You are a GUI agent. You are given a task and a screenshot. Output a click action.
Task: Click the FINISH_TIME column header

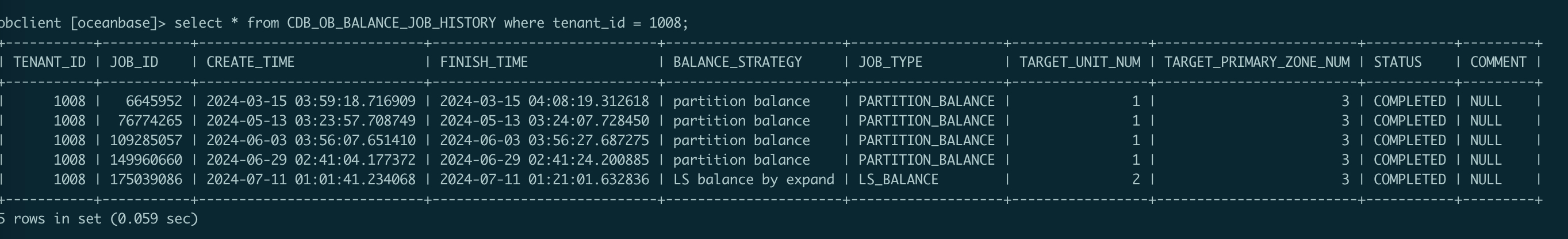[x=484, y=62]
